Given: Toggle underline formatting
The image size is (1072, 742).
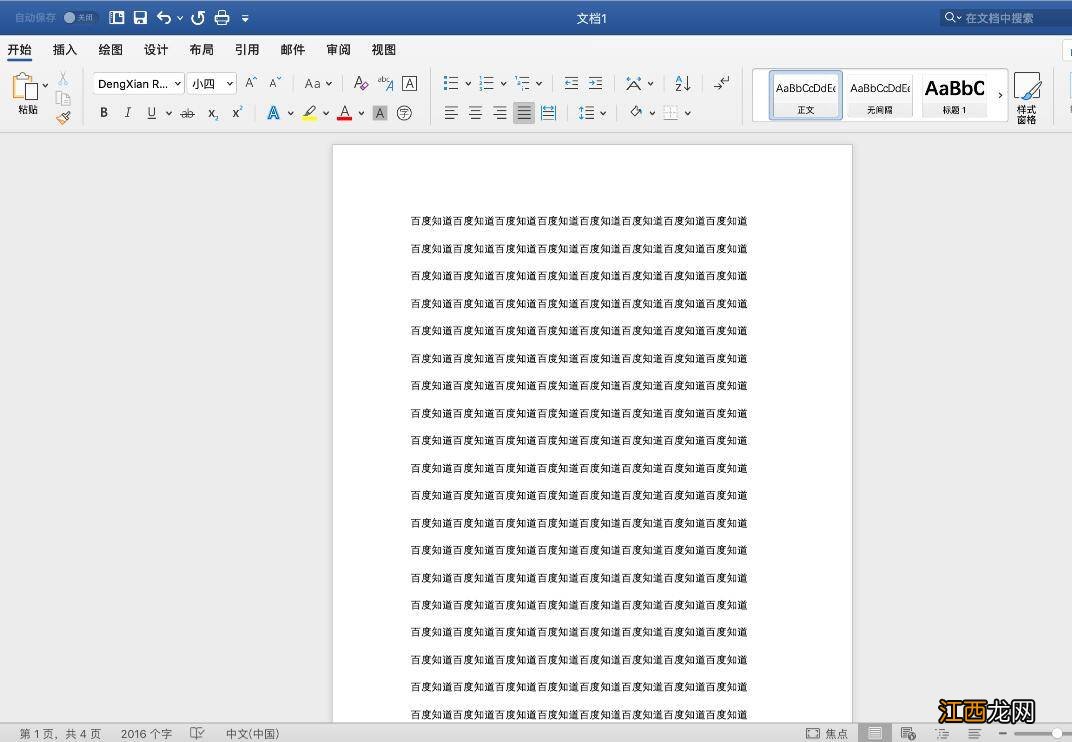Looking at the screenshot, I should click(x=151, y=113).
